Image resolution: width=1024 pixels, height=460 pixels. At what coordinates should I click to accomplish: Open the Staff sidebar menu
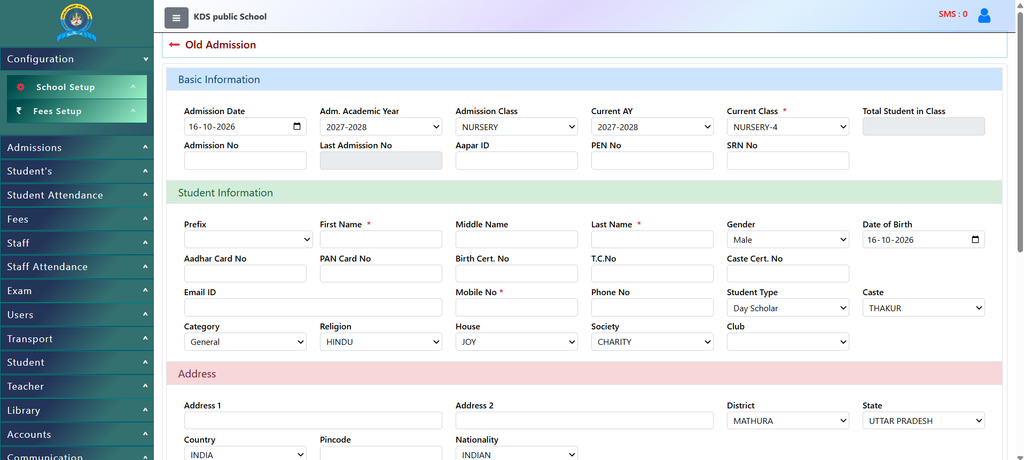pos(76,243)
